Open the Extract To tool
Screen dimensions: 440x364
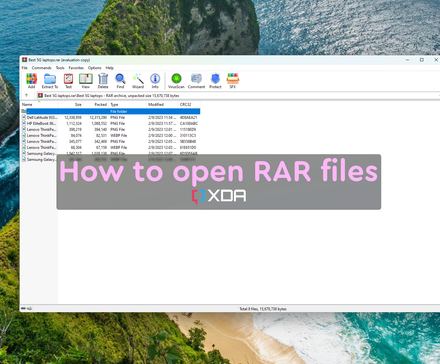pyautogui.click(x=50, y=81)
